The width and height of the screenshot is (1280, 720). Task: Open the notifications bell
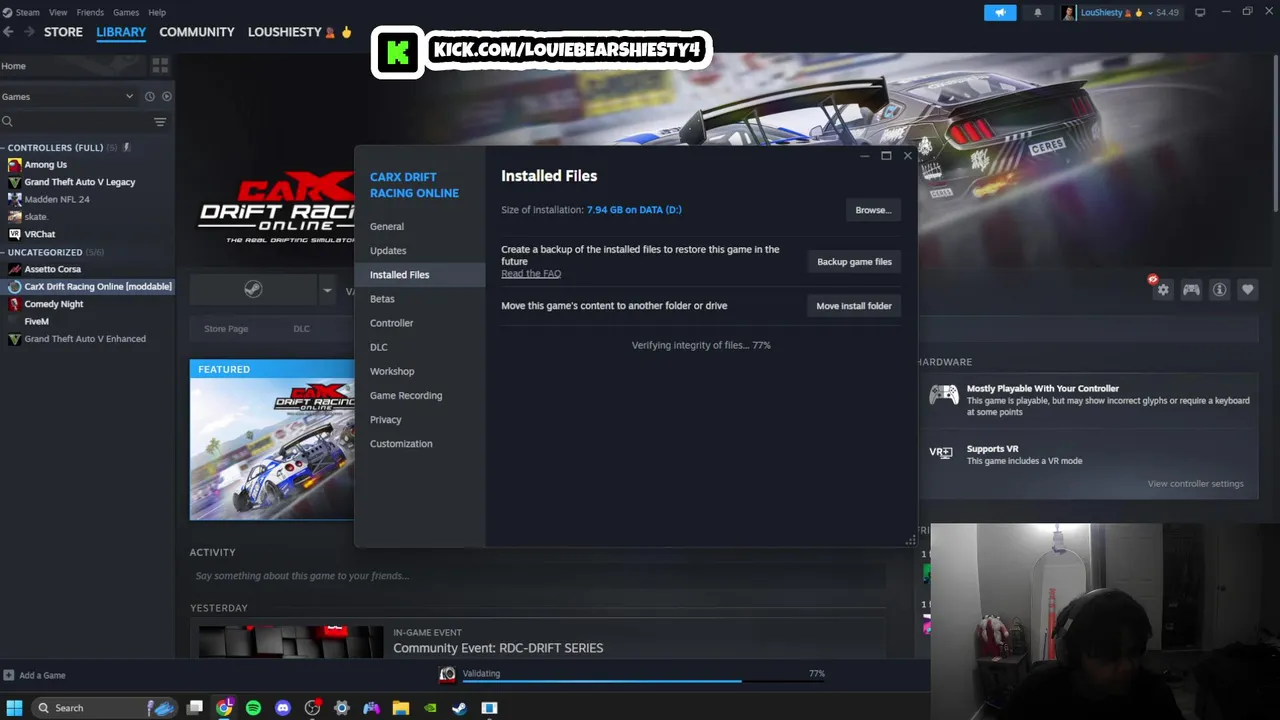pyautogui.click(x=1037, y=12)
